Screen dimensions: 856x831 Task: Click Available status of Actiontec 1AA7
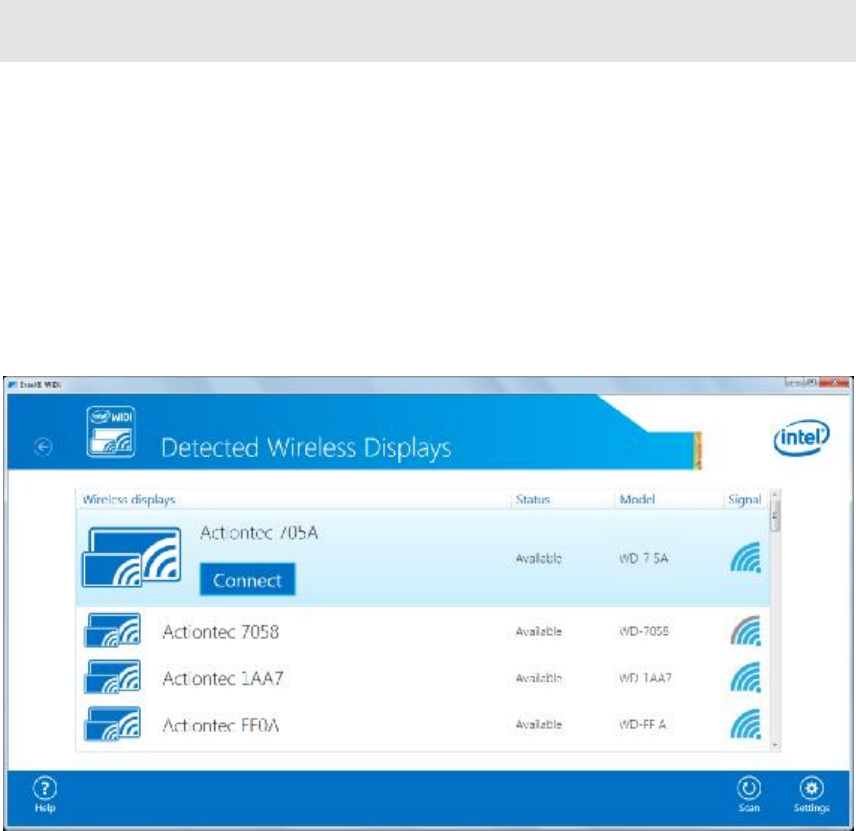pyautogui.click(x=539, y=678)
